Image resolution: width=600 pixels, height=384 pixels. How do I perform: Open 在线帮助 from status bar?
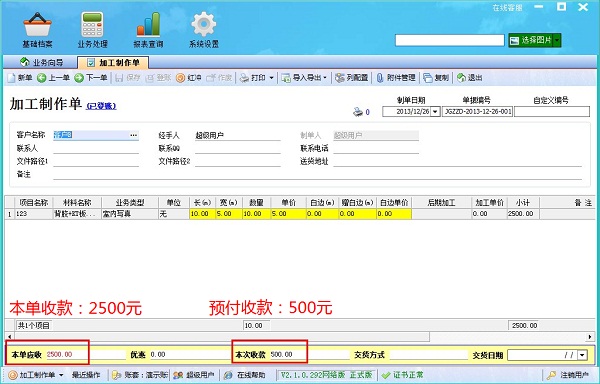pos(245,375)
